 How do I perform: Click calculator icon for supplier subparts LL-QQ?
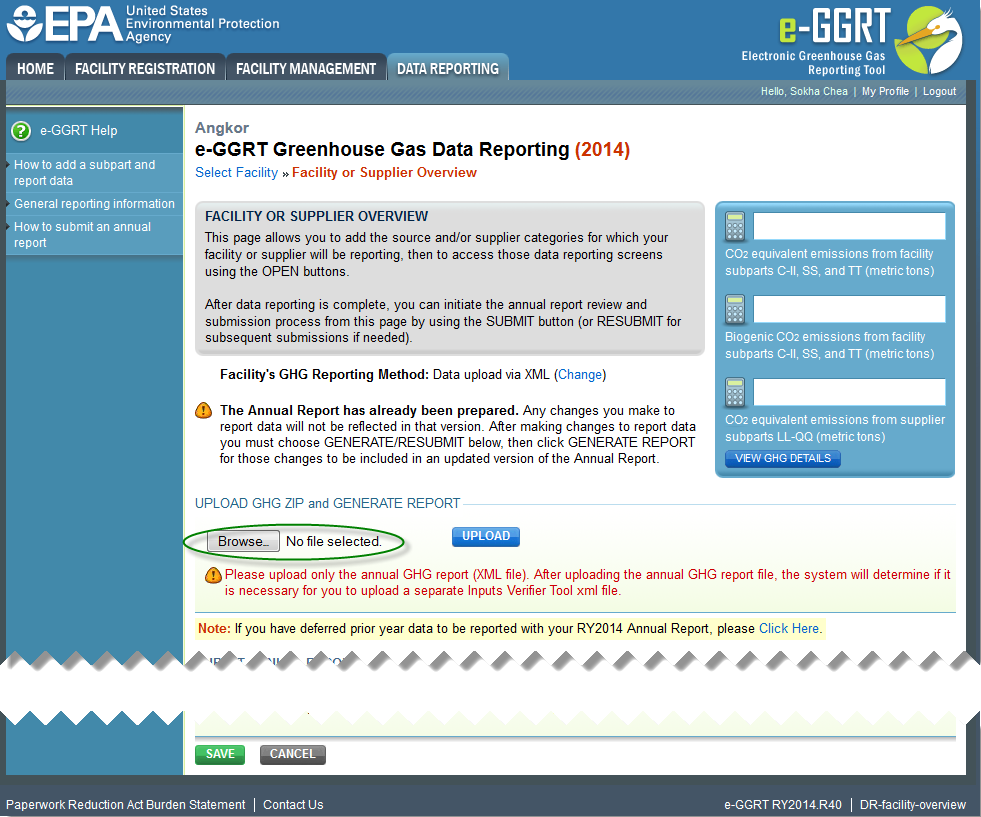(735, 392)
